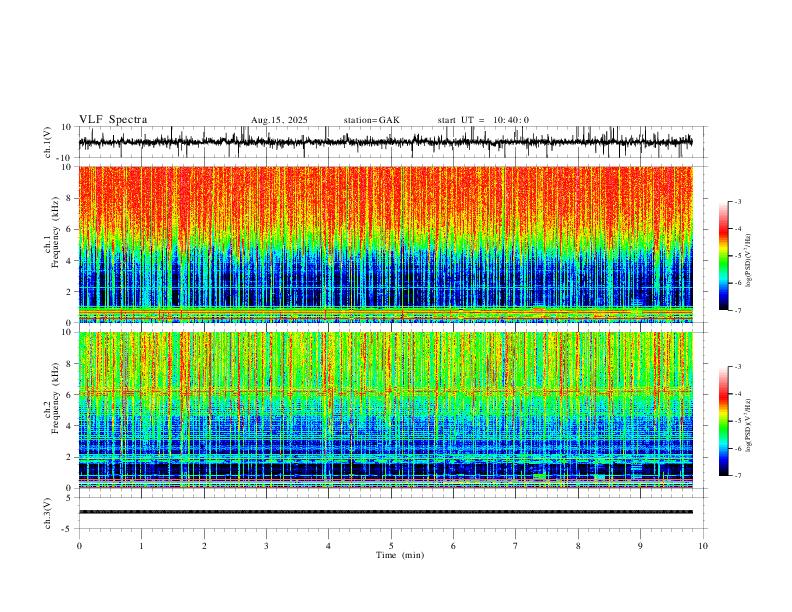This screenshot has height=612, width=792.
Task: Click time axis tick label "9"
Action: pos(640,546)
